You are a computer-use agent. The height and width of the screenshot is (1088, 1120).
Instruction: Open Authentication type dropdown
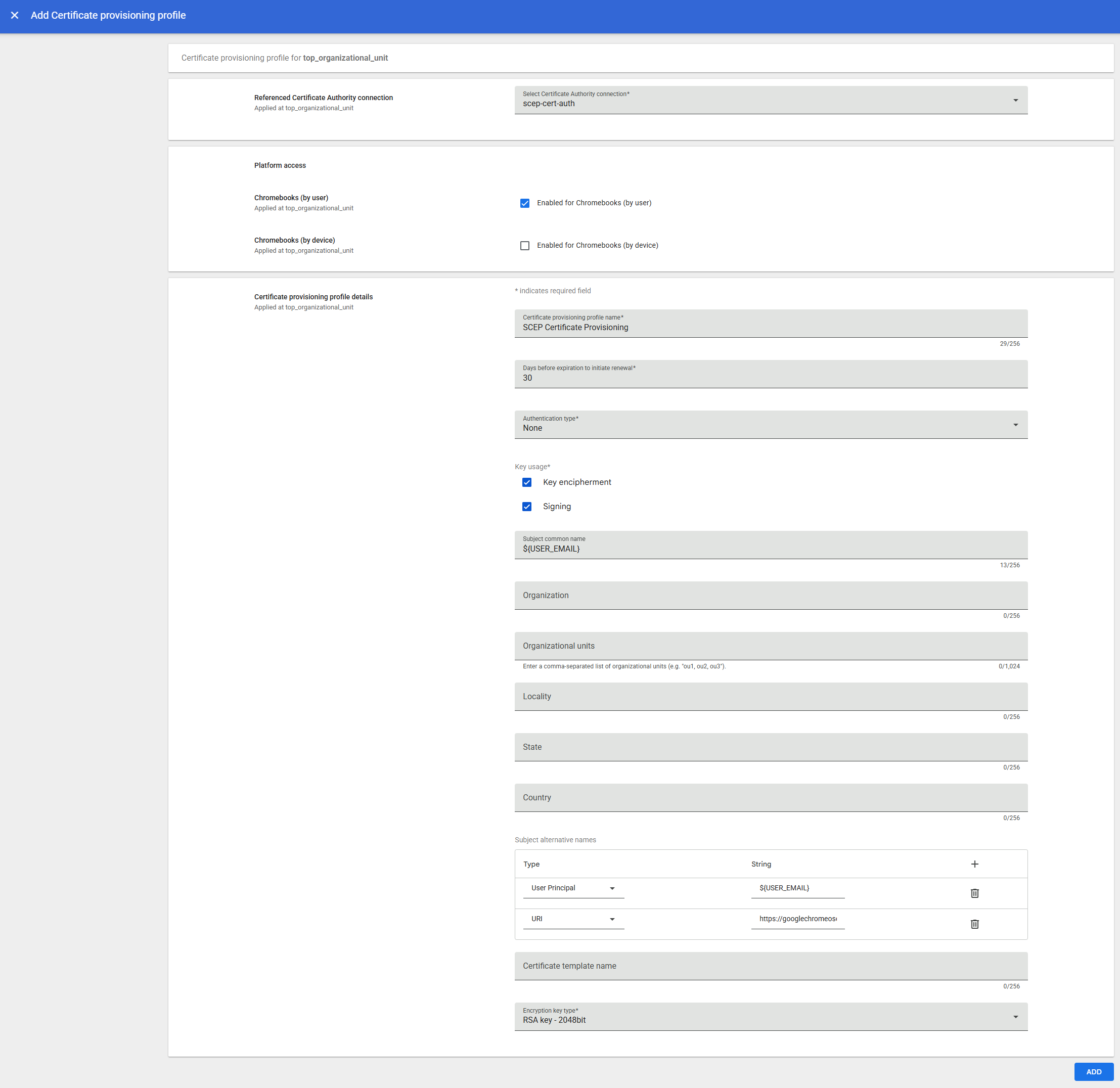point(771,425)
